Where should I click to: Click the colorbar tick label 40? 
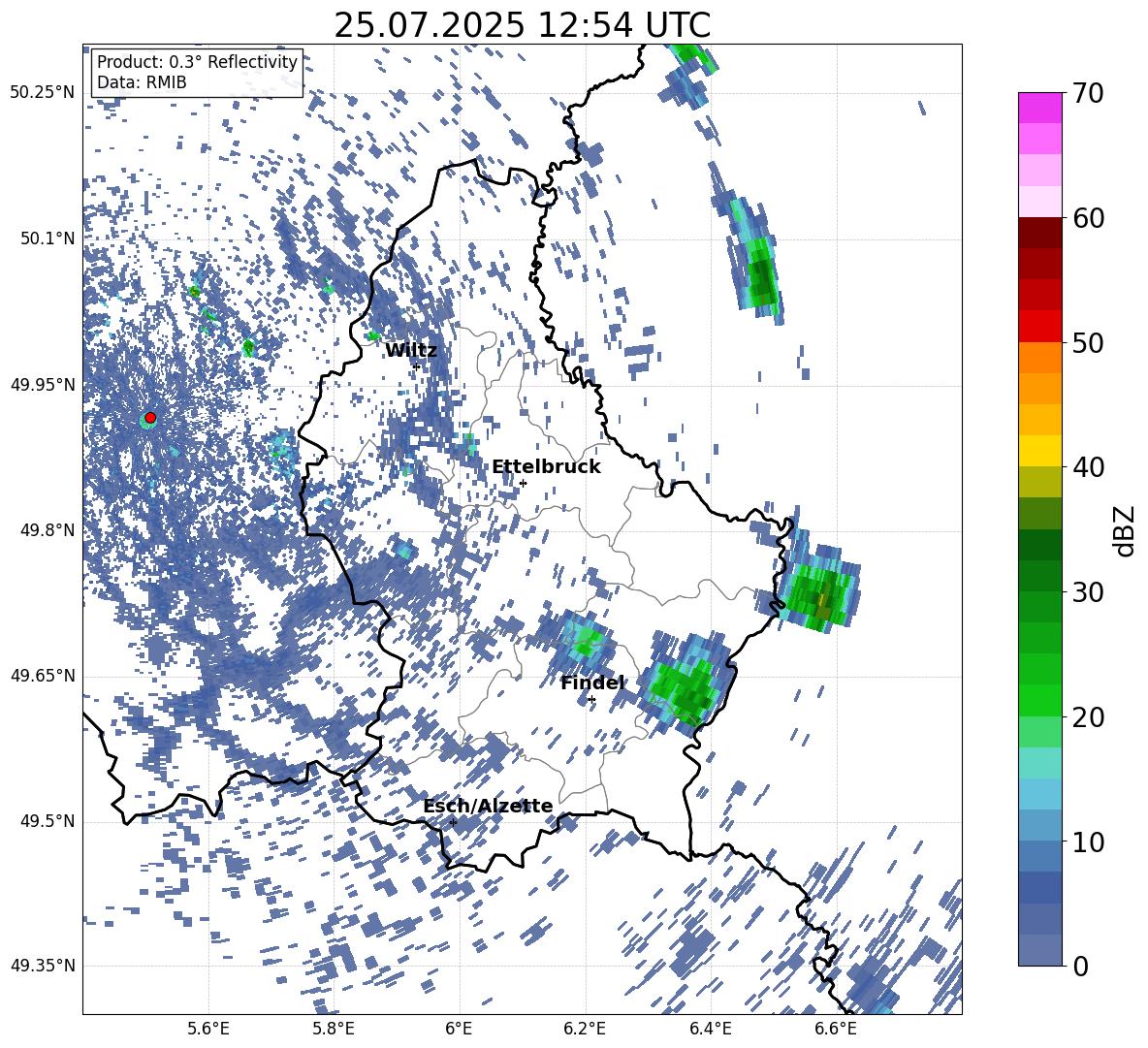[x=1088, y=467]
